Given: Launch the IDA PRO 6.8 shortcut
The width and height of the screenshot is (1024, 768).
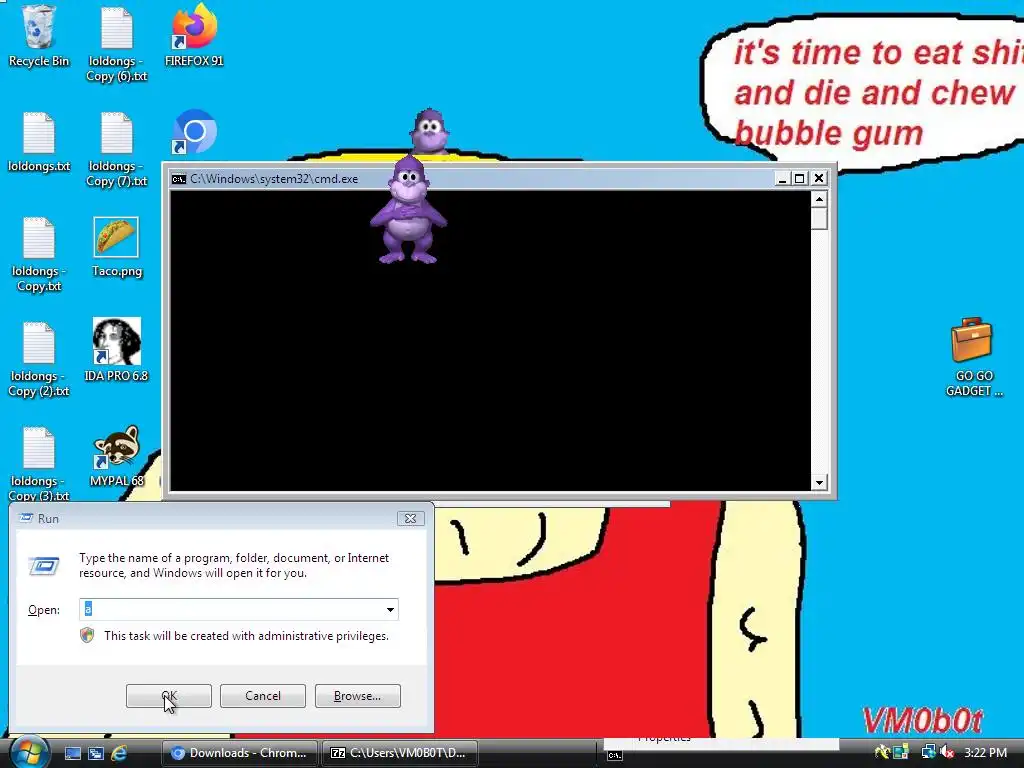Looking at the screenshot, I should tap(116, 350).
